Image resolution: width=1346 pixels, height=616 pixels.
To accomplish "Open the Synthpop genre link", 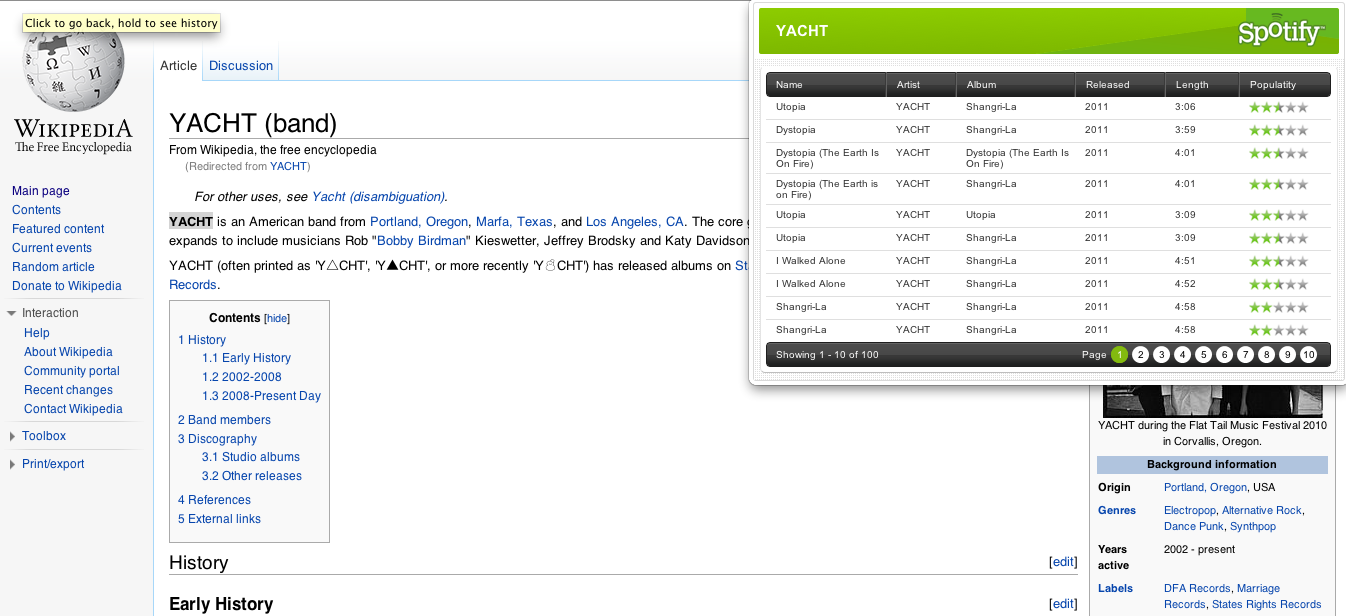I will (1253, 526).
